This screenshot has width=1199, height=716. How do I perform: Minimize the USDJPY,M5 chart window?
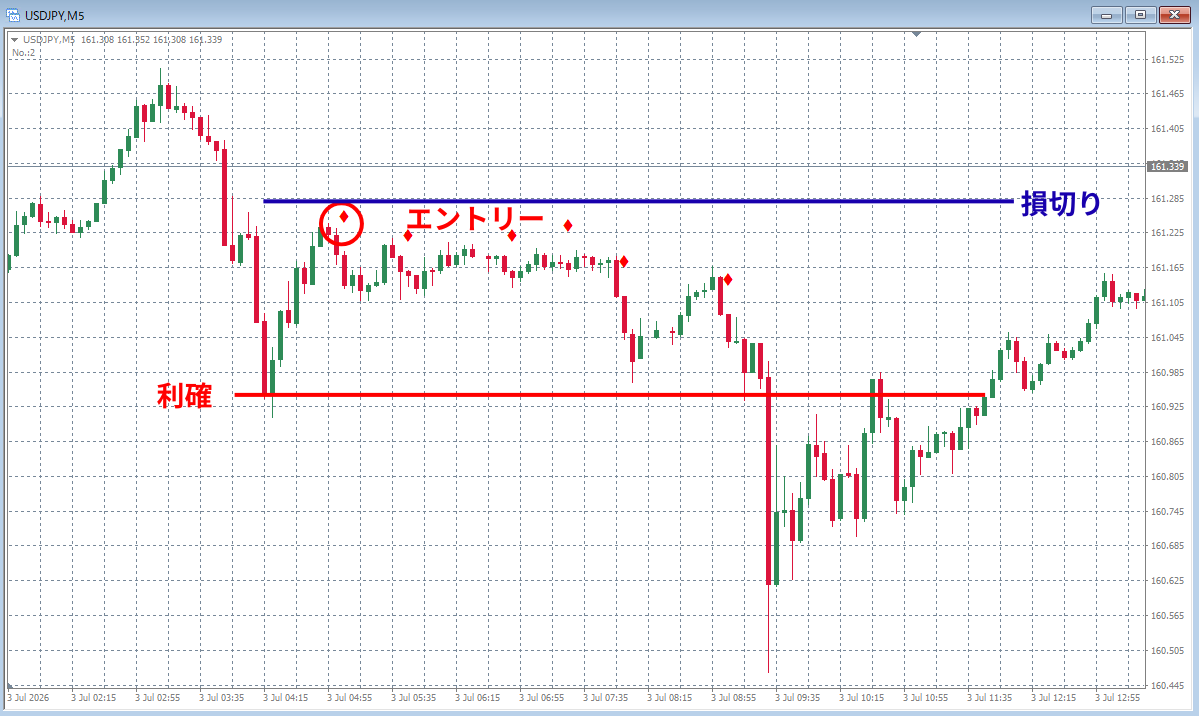(x=1106, y=15)
